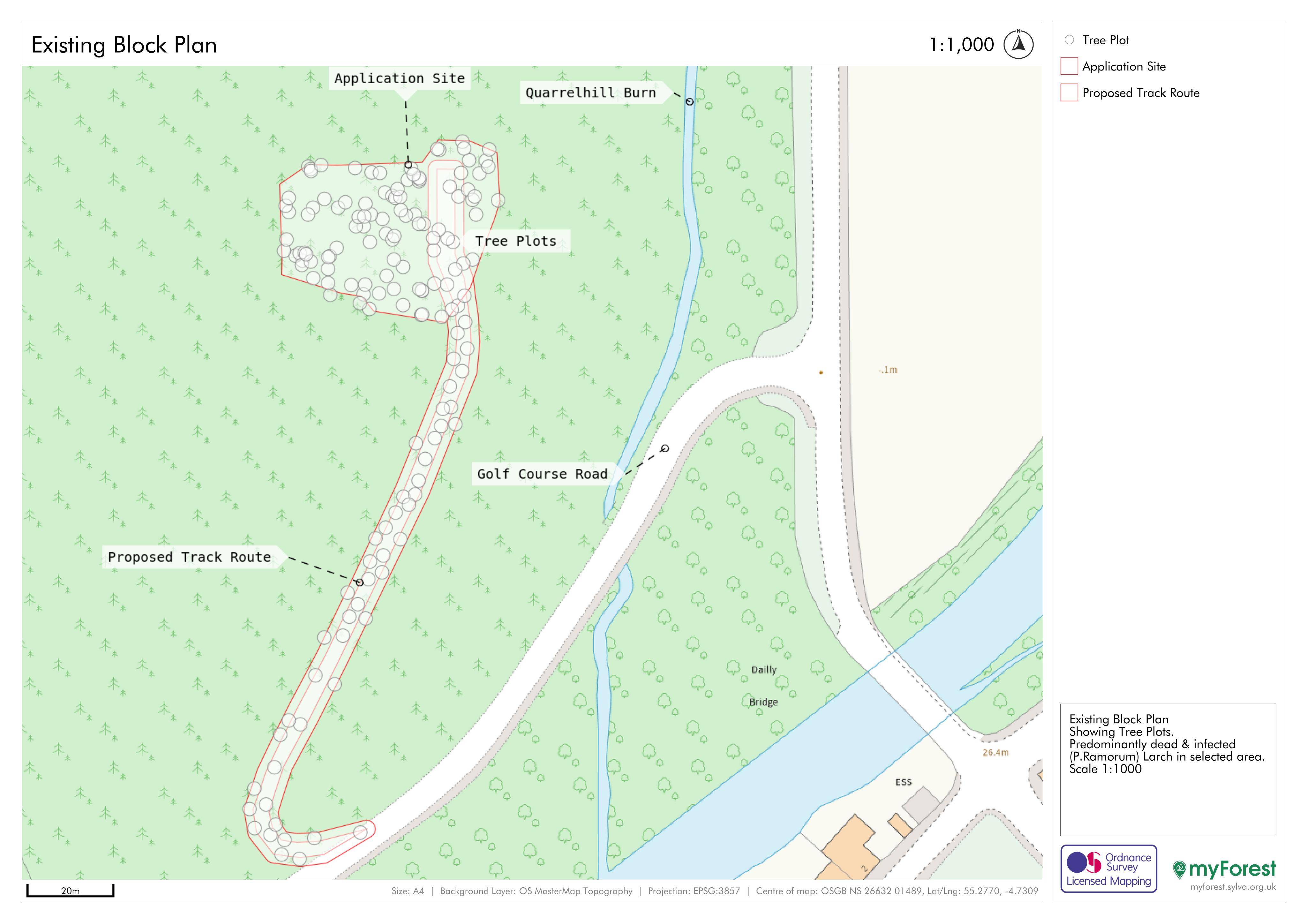The width and height of the screenshot is (1307, 924).
Task: Click the Proposed Track Route legend box
Action: [x=1069, y=93]
